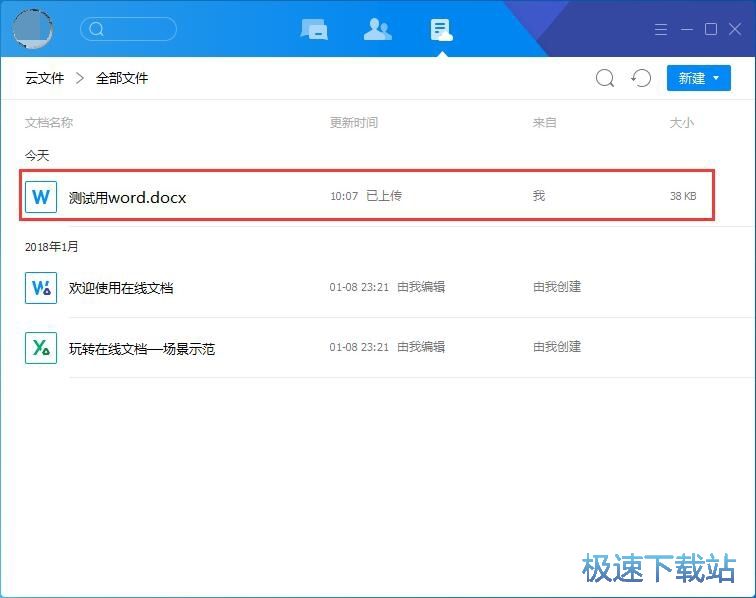Click the 38 KB size value
Image resolution: width=756 pixels, height=598 pixels.
pyautogui.click(x=683, y=196)
